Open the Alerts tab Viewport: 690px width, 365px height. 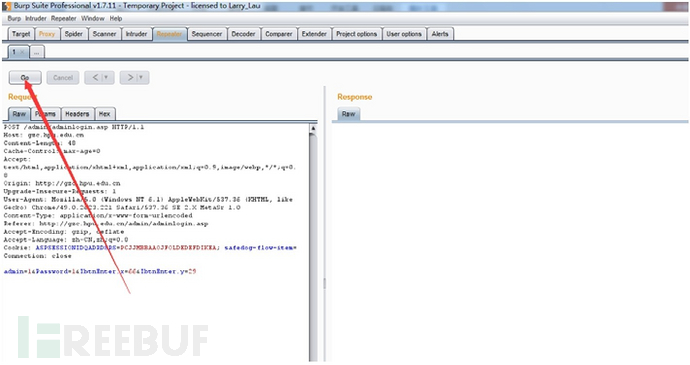(440, 34)
